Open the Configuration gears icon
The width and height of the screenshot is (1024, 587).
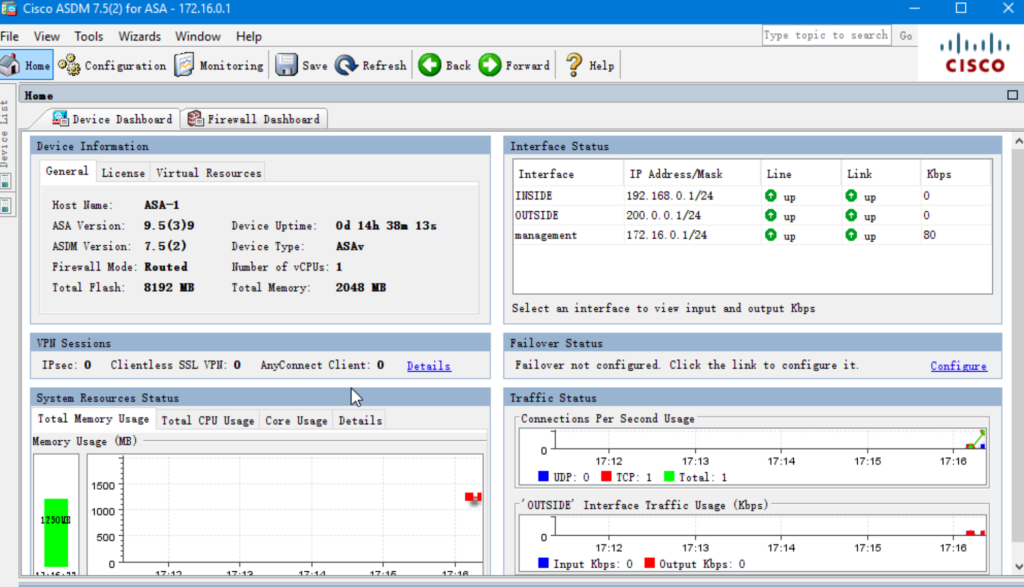(x=69, y=65)
